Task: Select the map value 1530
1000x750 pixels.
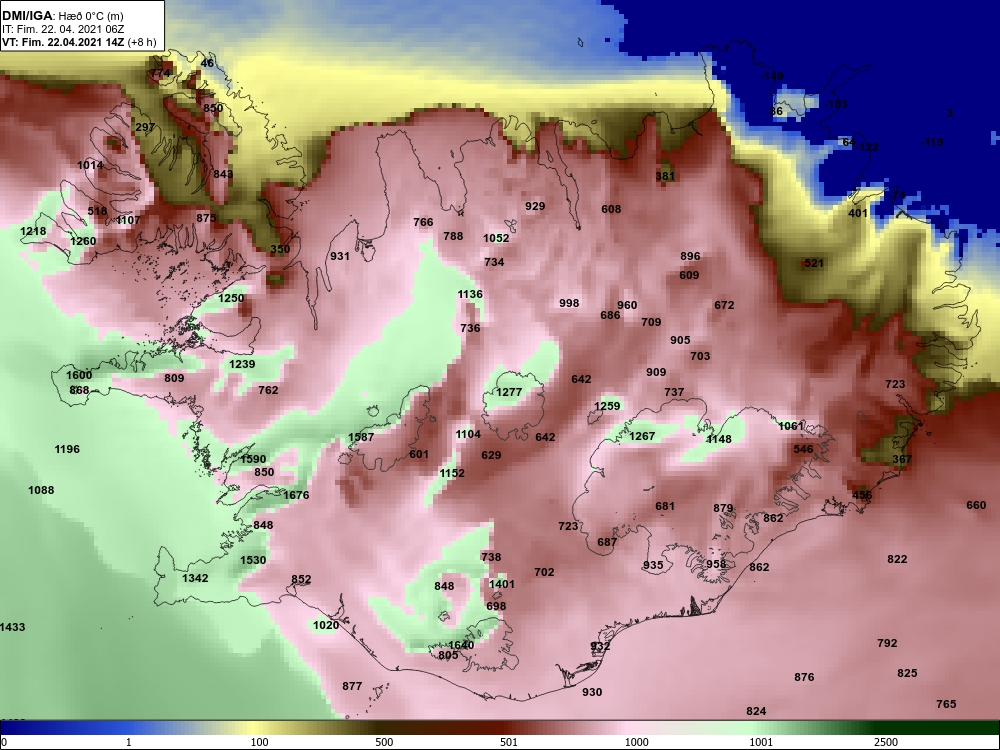Action: (x=253, y=560)
